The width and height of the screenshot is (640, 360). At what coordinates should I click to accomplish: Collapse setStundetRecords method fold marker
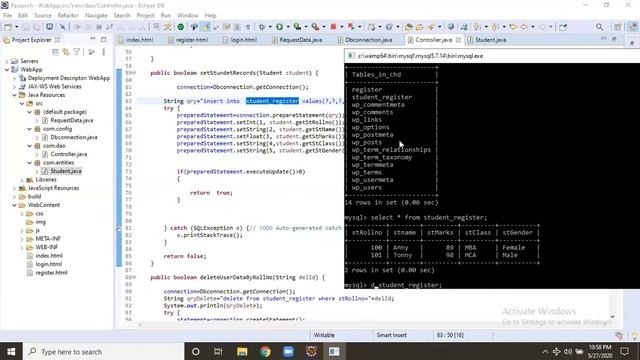(133, 73)
